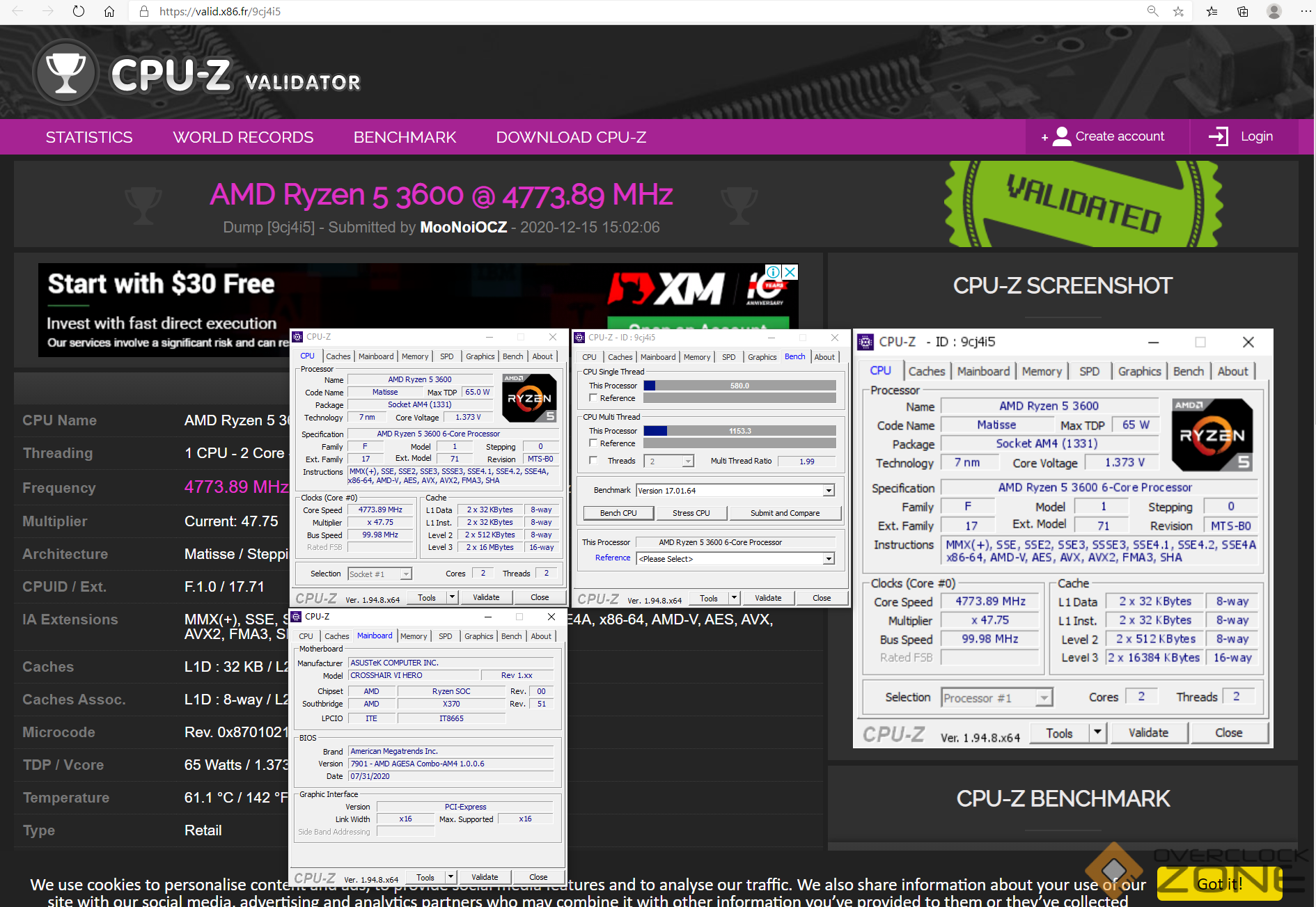Enable the Reference checkbox under CPU Multi Thread
The width and height of the screenshot is (1316, 907).
[x=593, y=443]
